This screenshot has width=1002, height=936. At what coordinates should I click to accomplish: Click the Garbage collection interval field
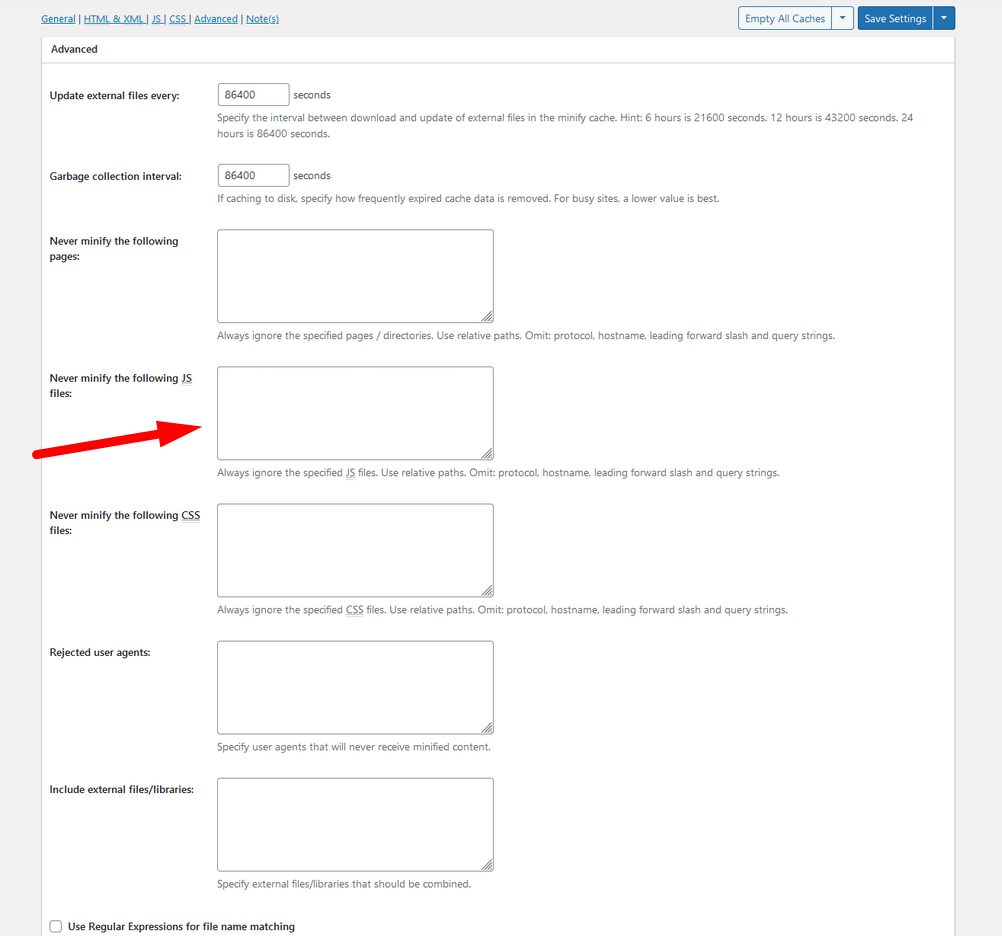[x=253, y=176]
